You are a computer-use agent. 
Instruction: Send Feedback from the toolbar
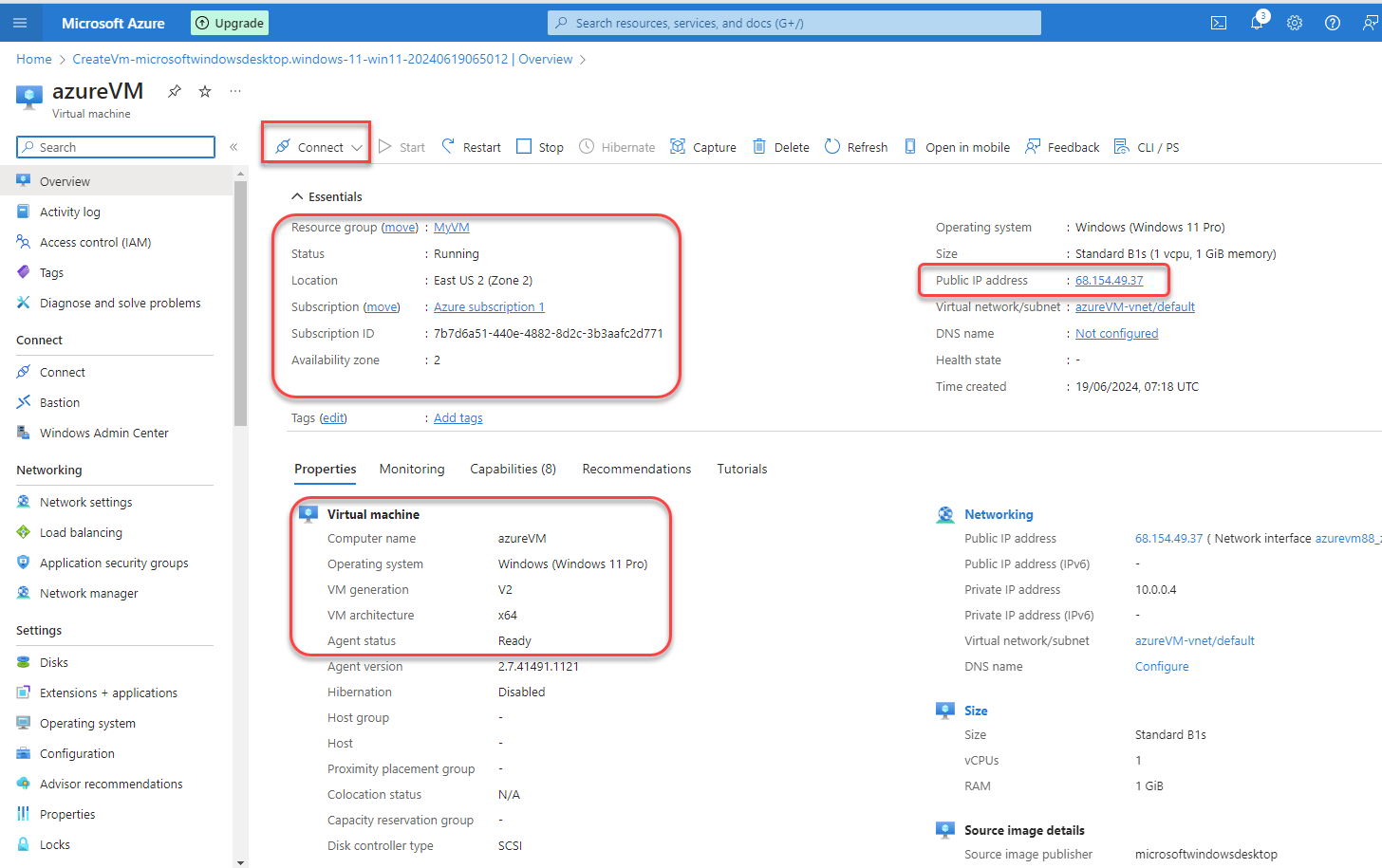pyautogui.click(x=1061, y=146)
